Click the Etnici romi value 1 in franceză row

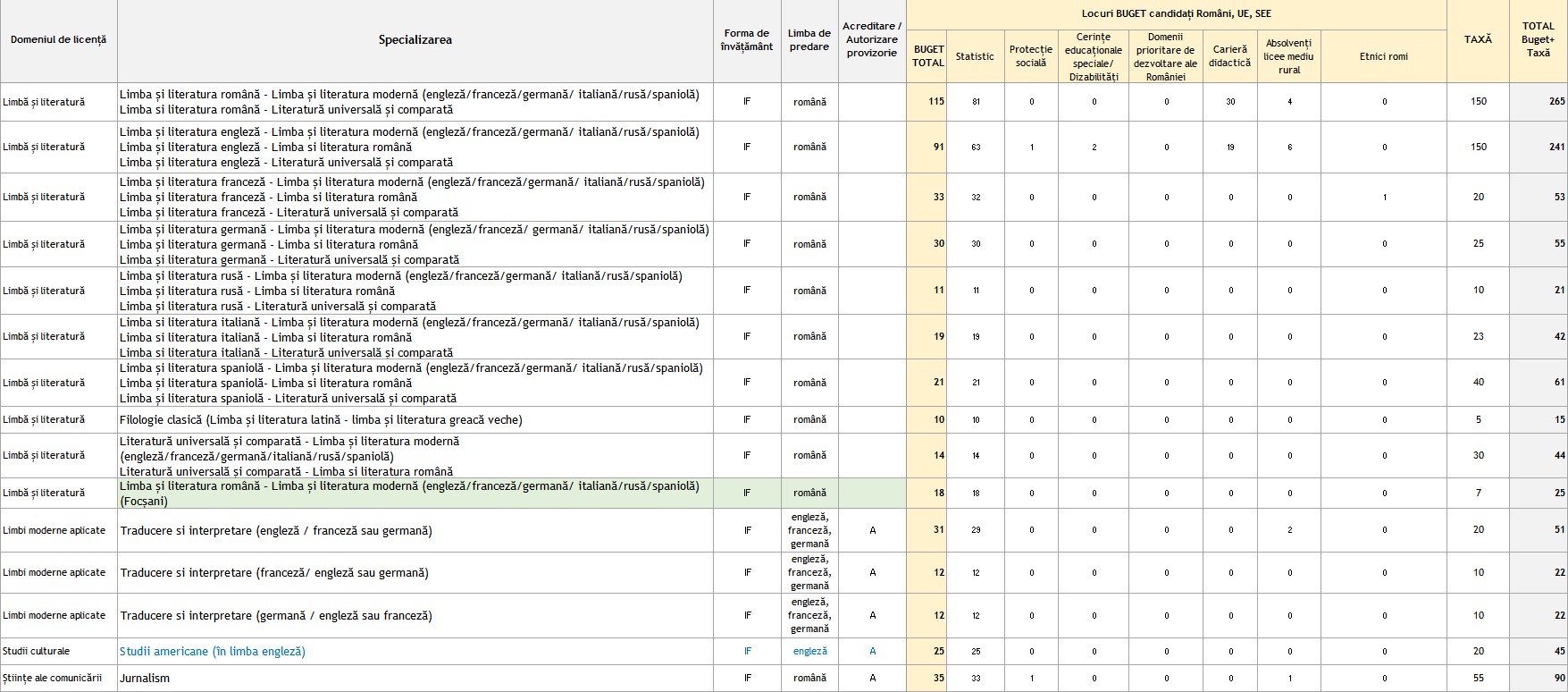pyautogui.click(x=1384, y=198)
